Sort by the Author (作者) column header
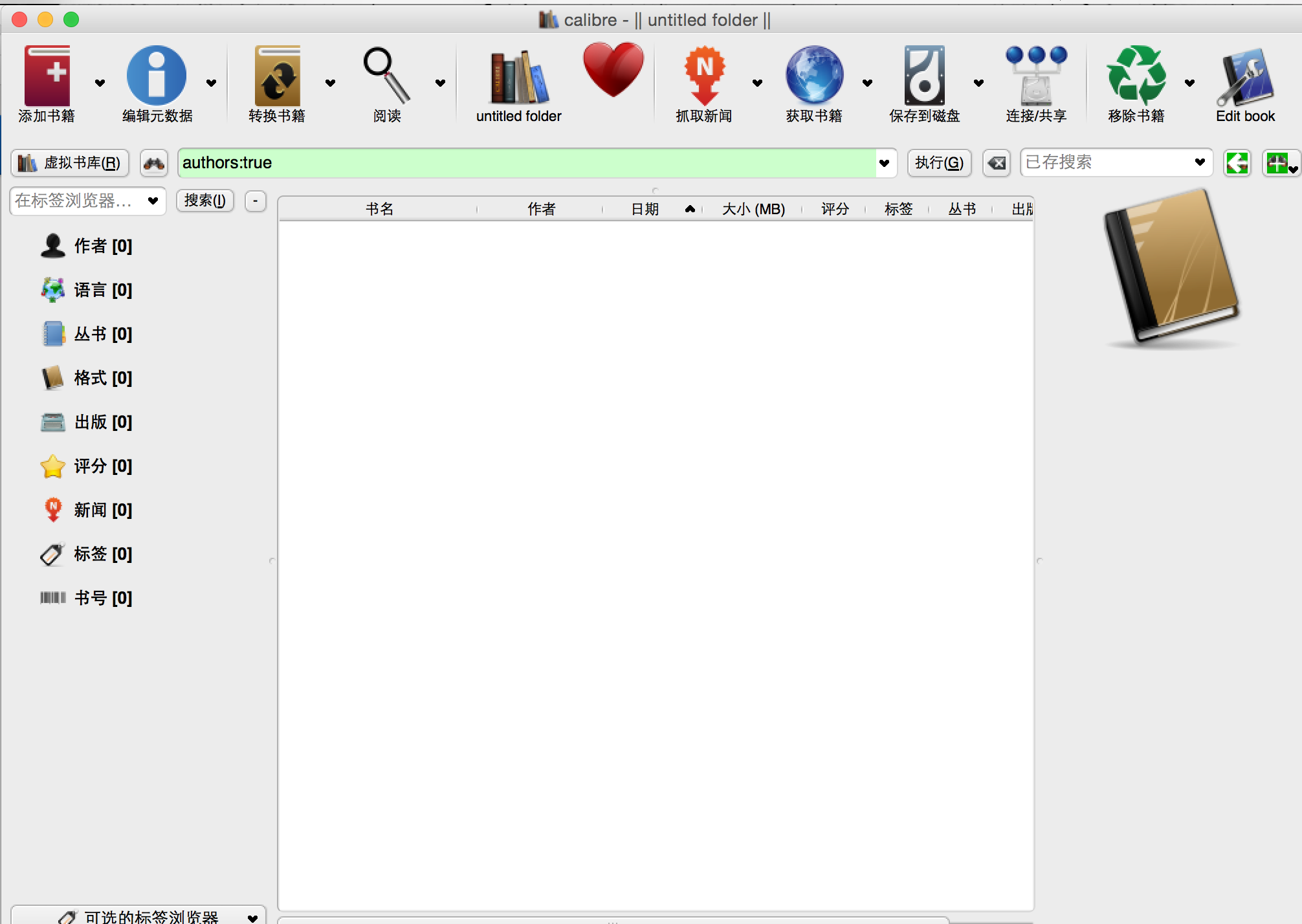Viewport: 1302px width, 924px height. click(x=541, y=209)
